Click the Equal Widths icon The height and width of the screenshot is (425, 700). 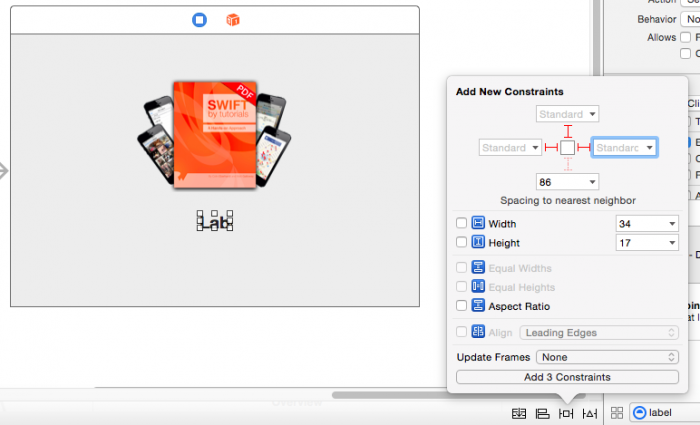[478, 267]
